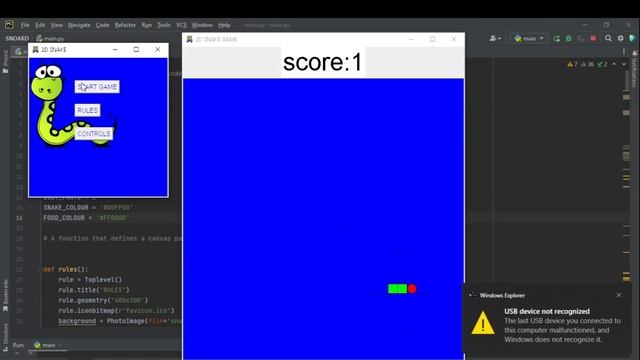
Task: Click the rule.iconbitmap code line
Action: pos(116,311)
